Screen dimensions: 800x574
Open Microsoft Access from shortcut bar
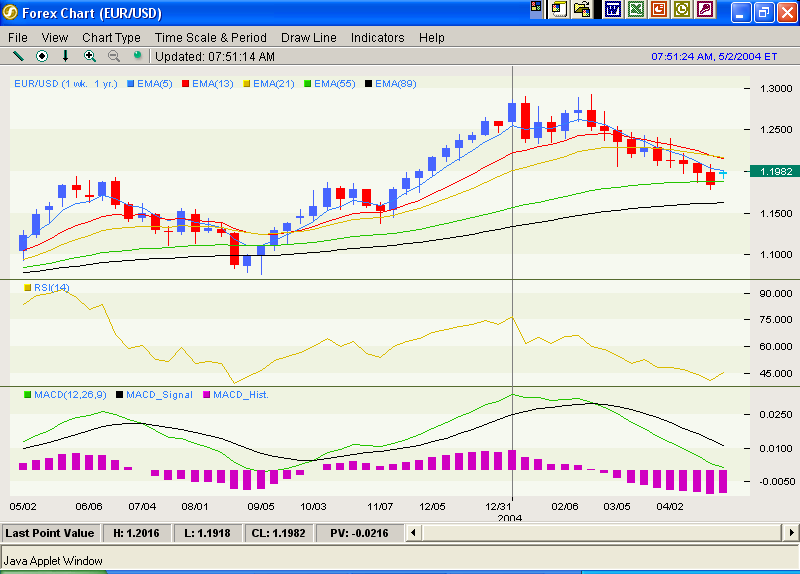tap(706, 9)
